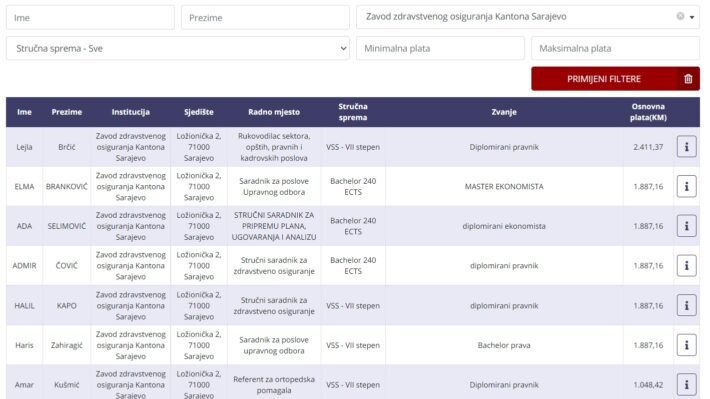The width and height of the screenshot is (710, 399).
Task: Select the surname Zahiragić
Action: (67, 345)
